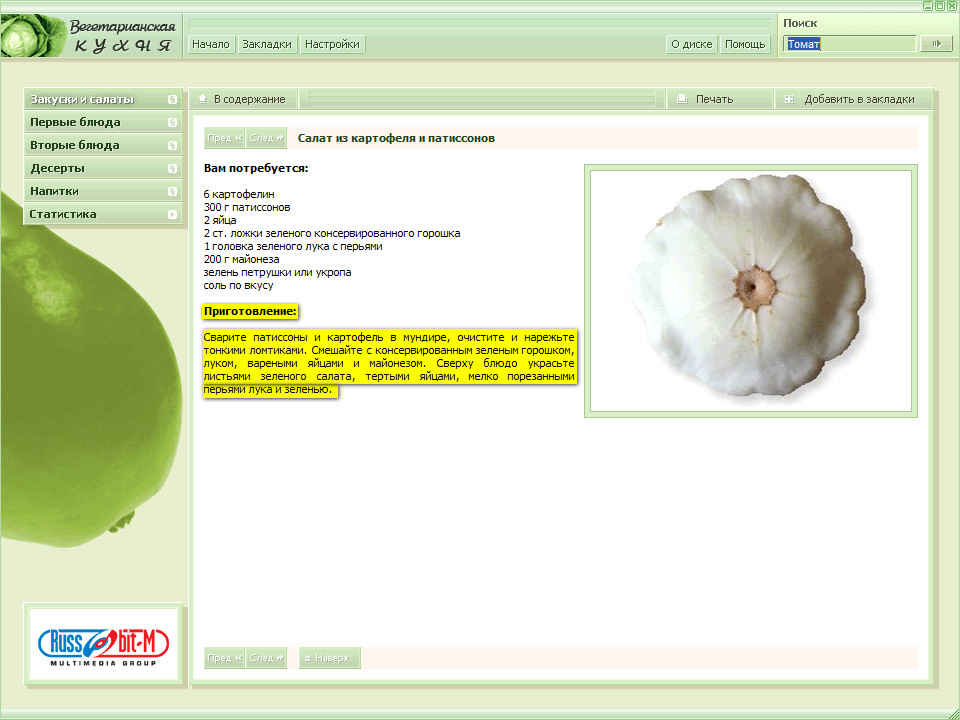960x720 pixels.
Task: Expand the Напитки category arrow
Action: [173, 192]
